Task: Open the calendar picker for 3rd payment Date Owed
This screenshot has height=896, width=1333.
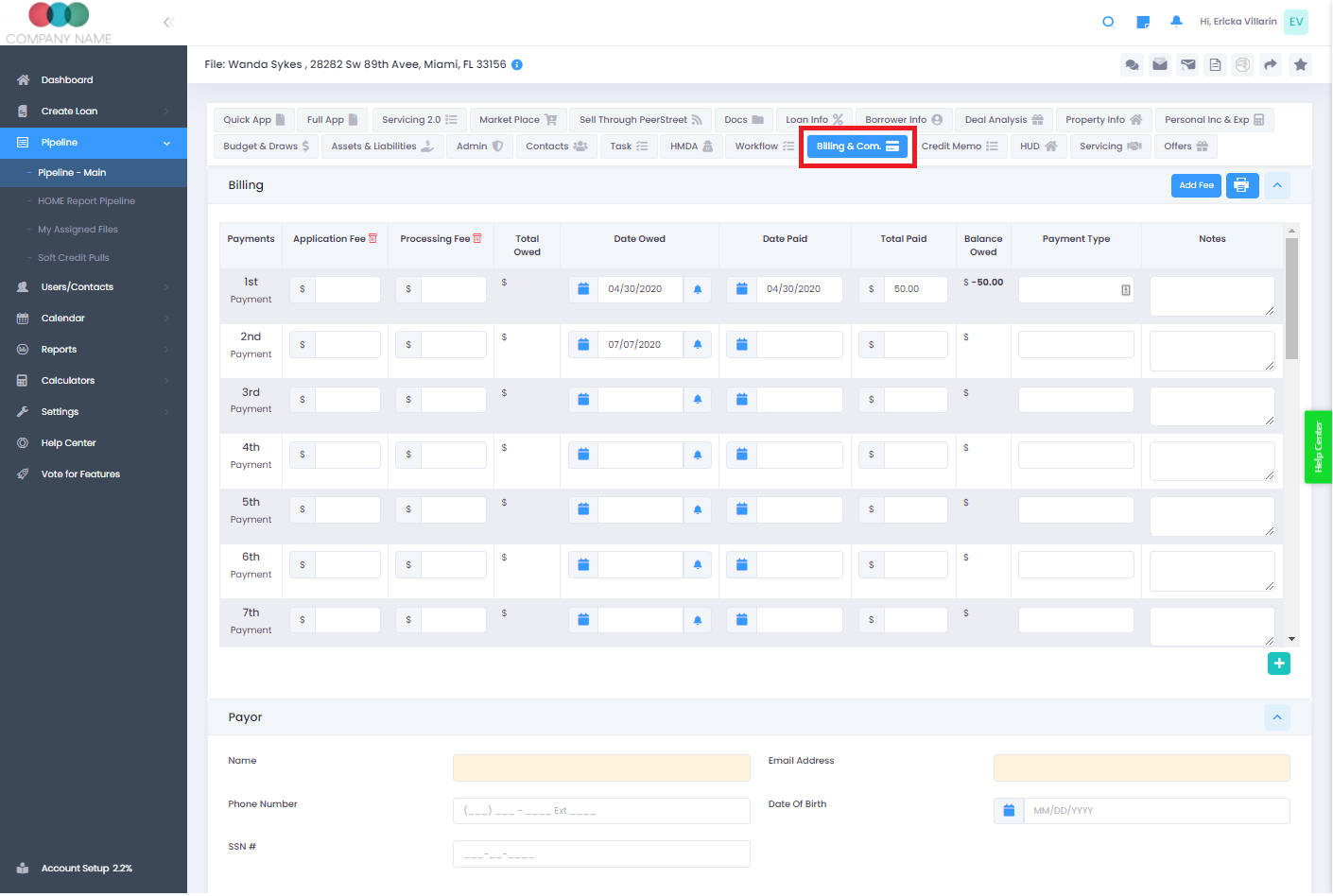Action: [583, 399]
